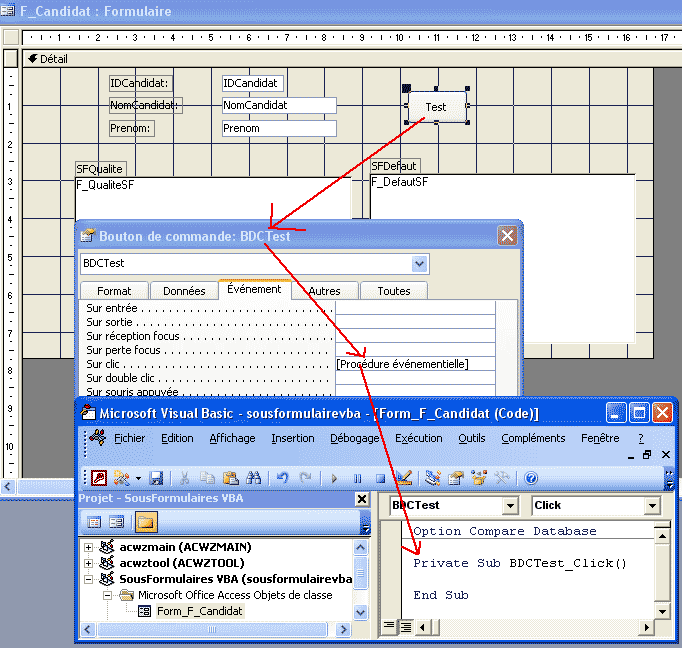Open Find with the binoculars icon
682x648 pixels.
[254, 478]
